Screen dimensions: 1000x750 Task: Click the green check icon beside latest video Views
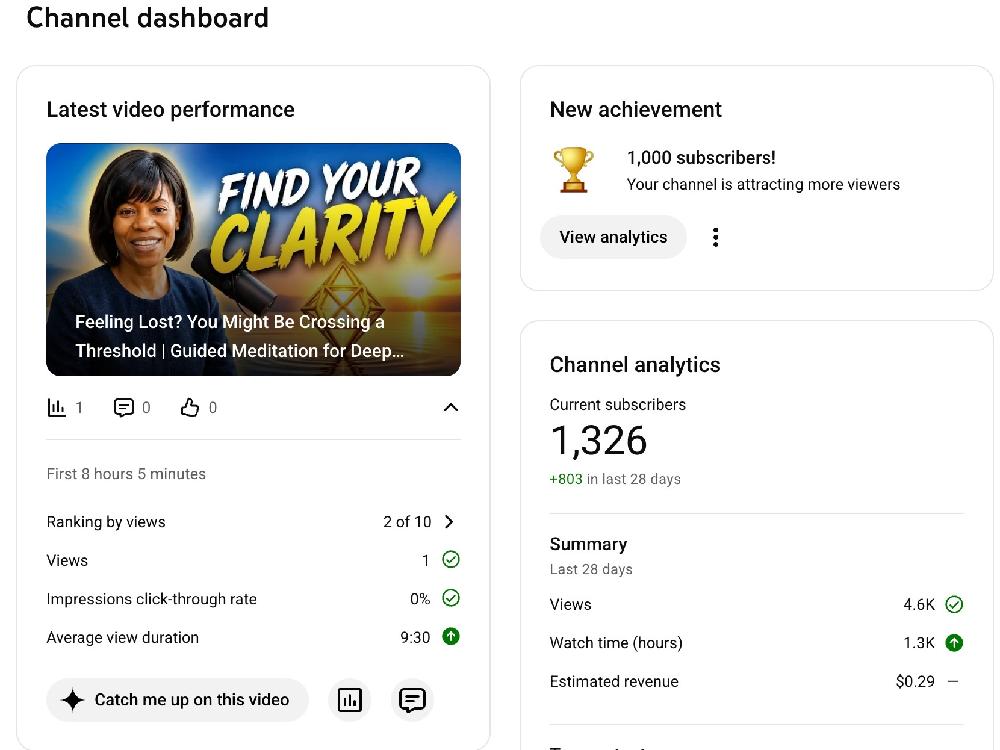coord(451,559)
